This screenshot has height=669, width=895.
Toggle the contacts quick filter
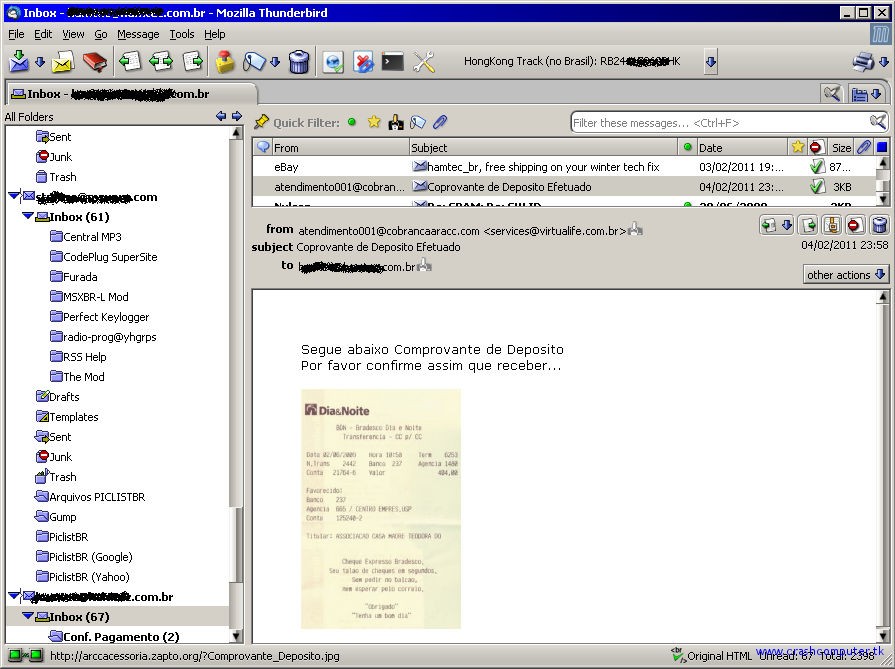pyautogui.click(x=396, y=122)
